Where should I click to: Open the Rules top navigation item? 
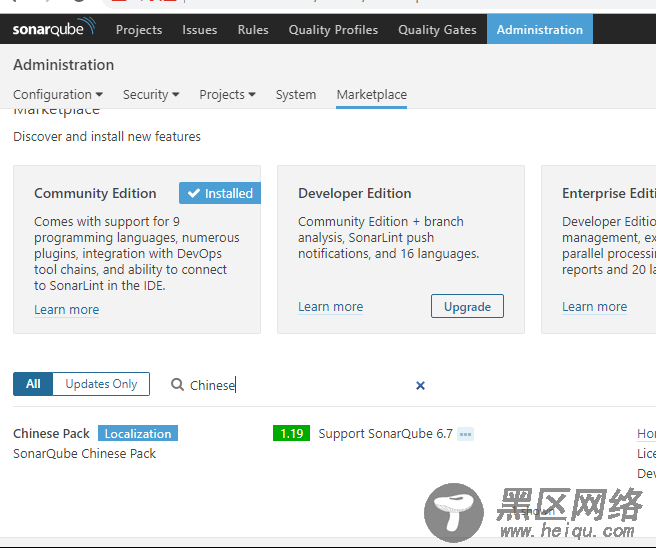253,30
